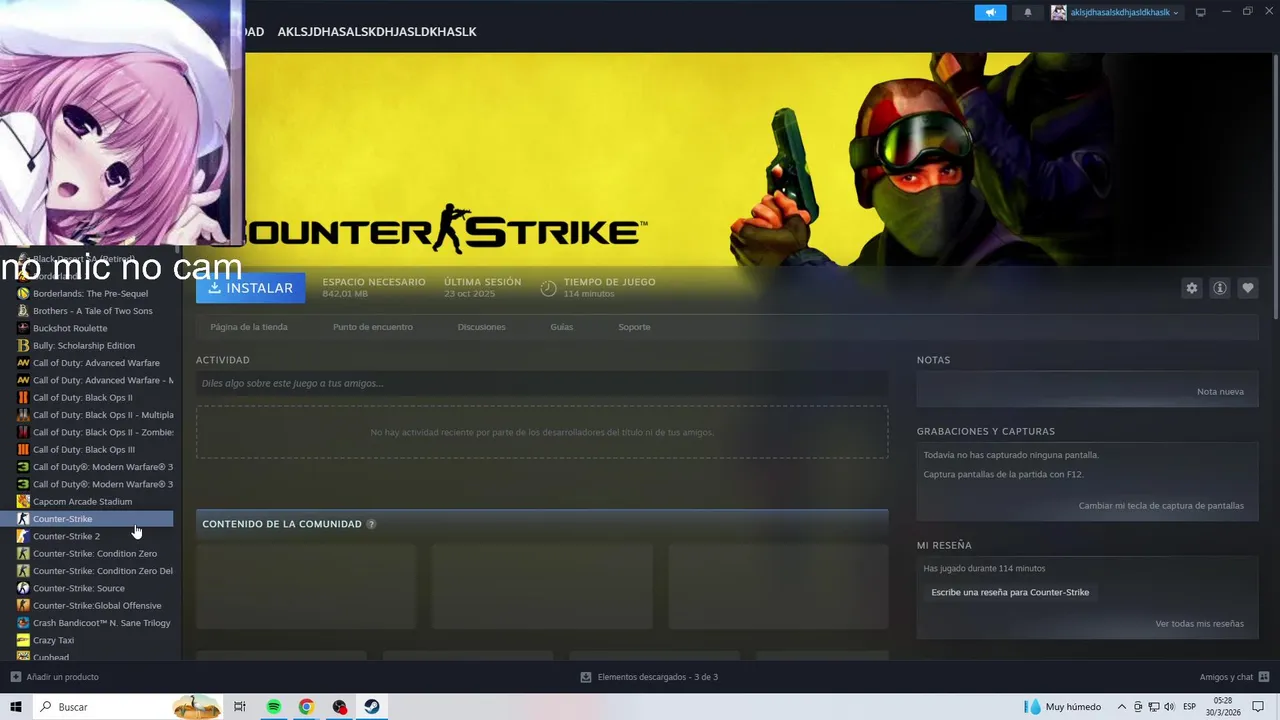Click the ESP language indicator
This screenshot has width=1280, height=720.
pos(1190,707)
